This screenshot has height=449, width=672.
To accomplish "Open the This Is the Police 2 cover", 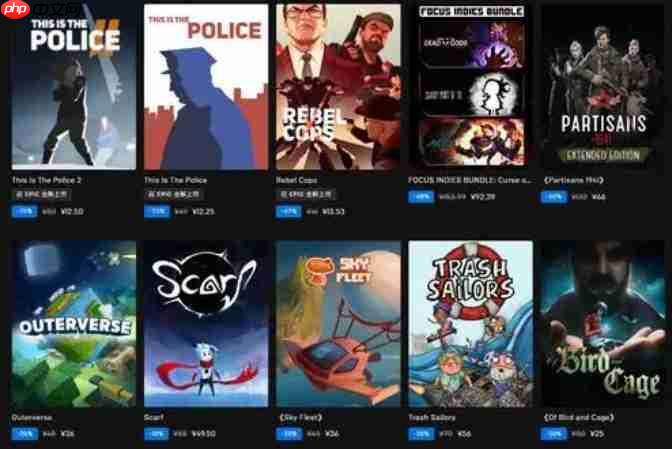I will [x=74, y=87].
